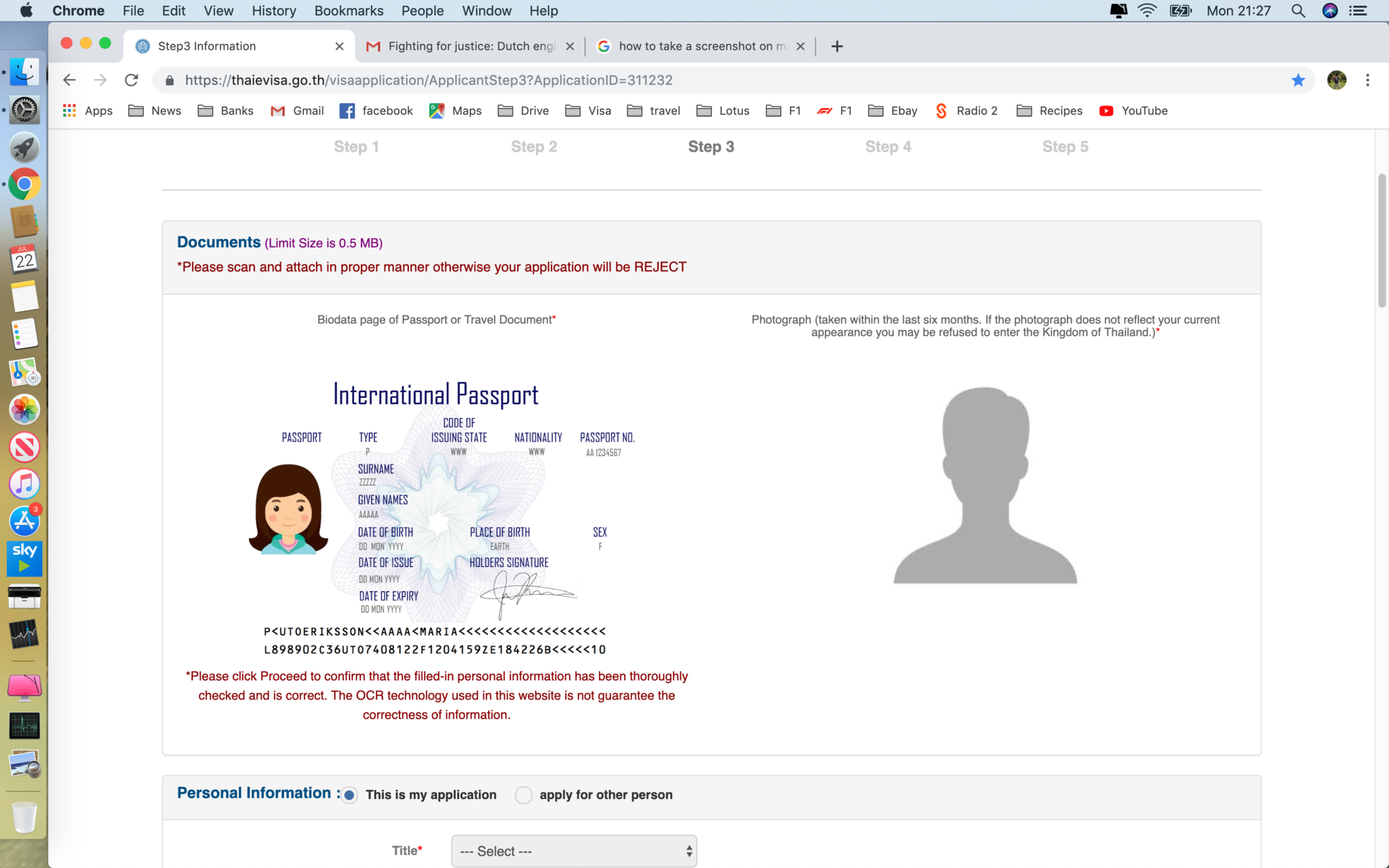Open the Chrome profile avatar

coord(1336,80)
